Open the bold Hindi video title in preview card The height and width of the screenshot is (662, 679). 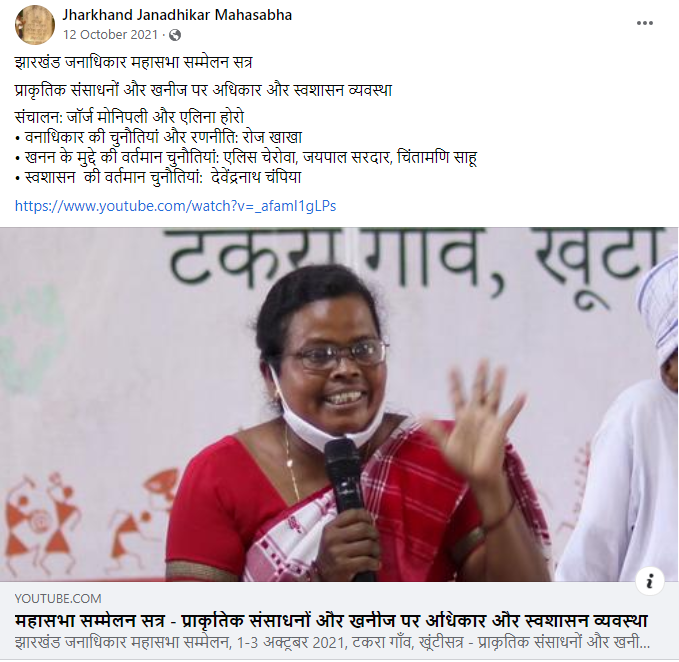(x=331, y=620)
